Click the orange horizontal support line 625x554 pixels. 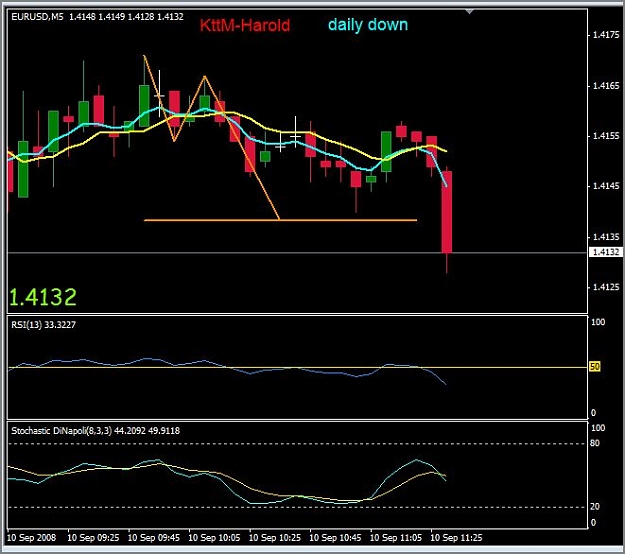[x=280, y=220]
